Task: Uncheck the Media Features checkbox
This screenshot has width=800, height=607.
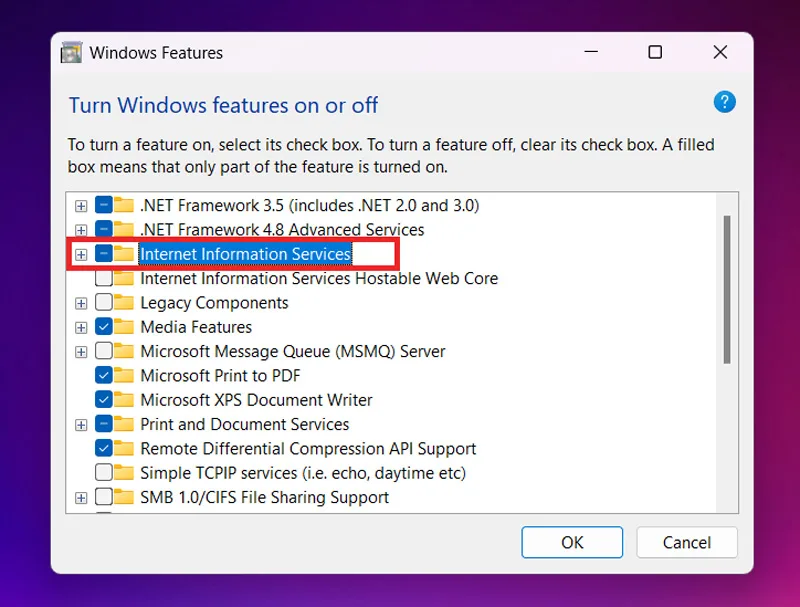Action: tap(104, 326)
